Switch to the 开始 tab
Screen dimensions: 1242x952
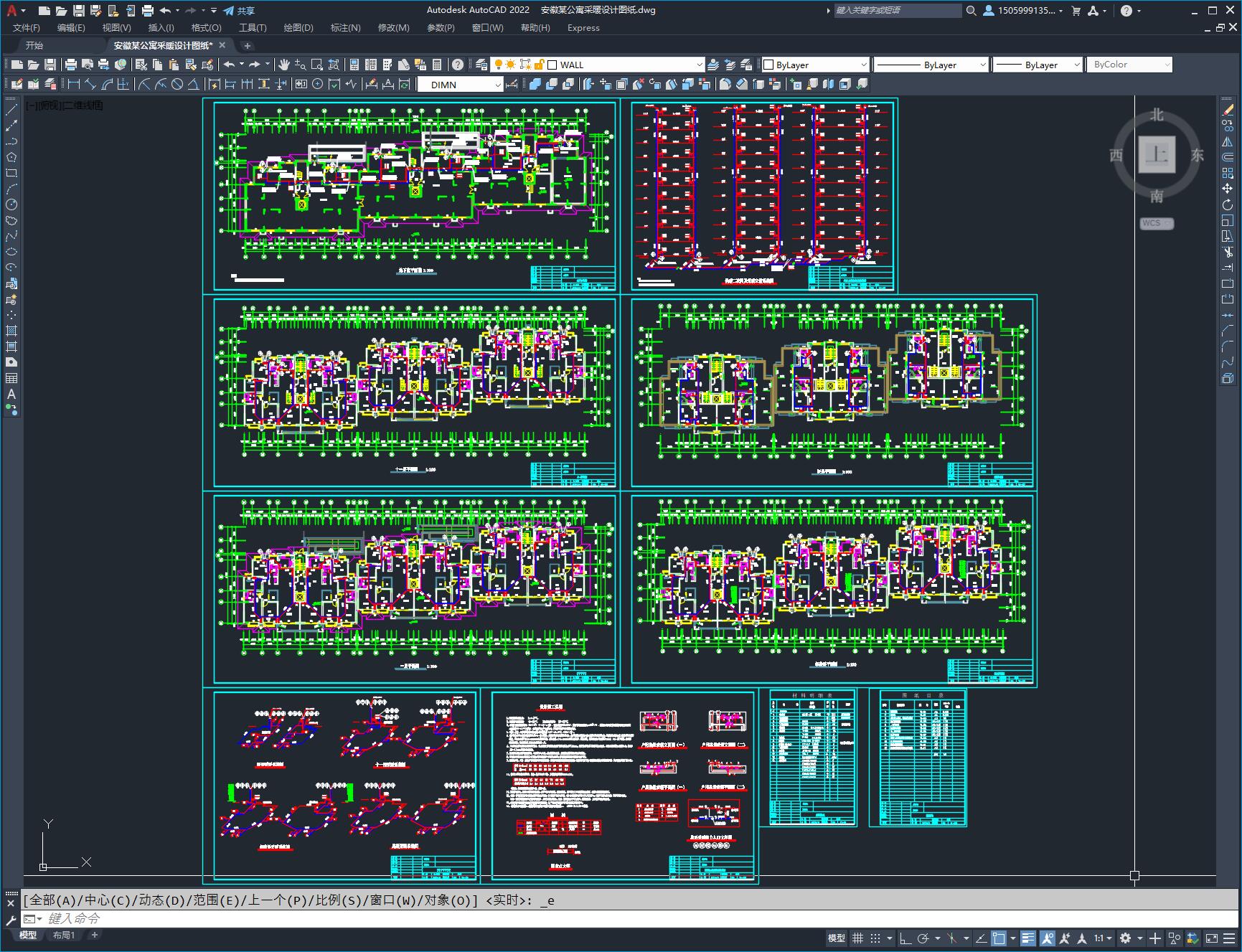[x=34, y=45]
